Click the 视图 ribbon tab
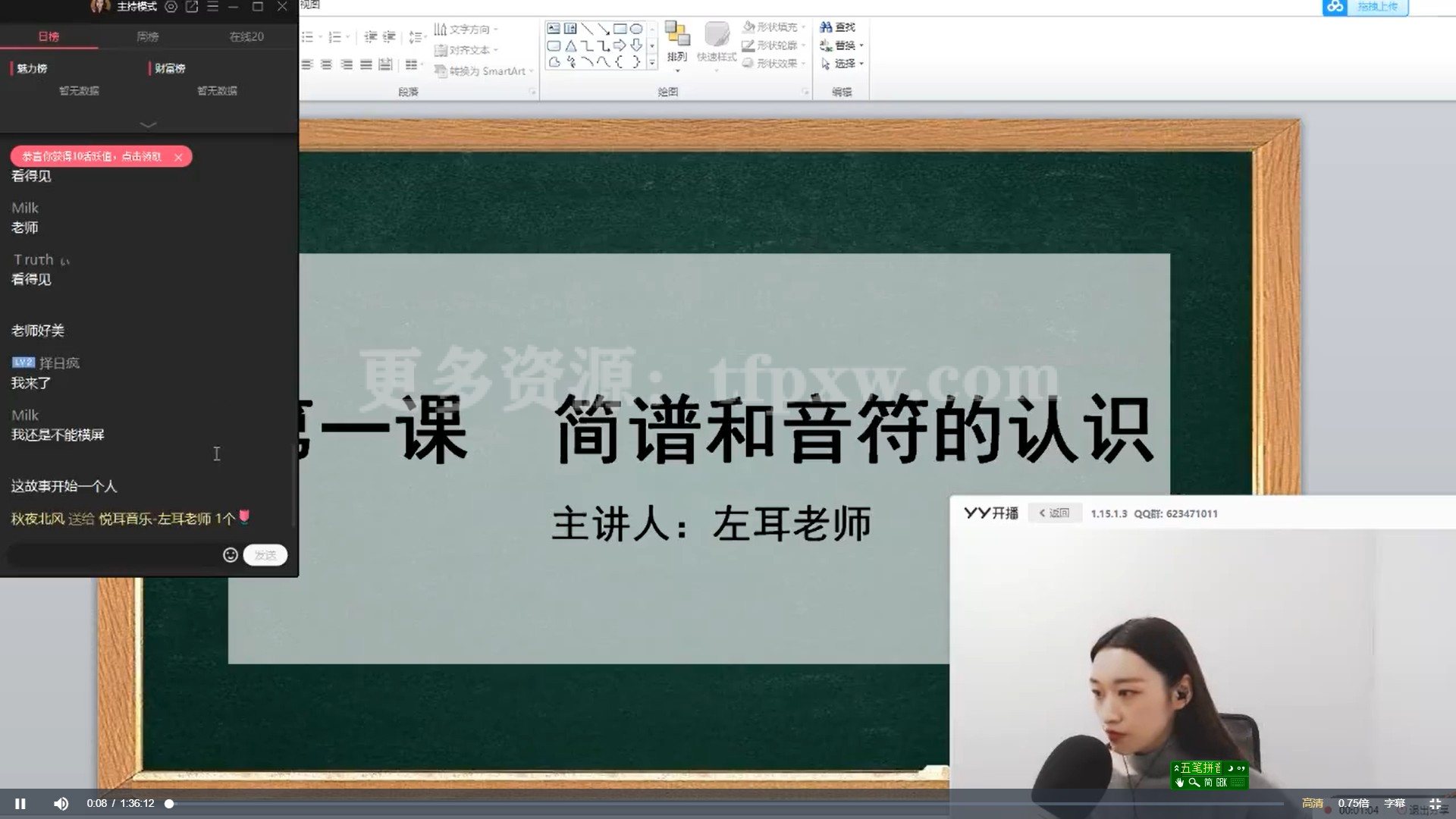 click(x=309, y=5)
